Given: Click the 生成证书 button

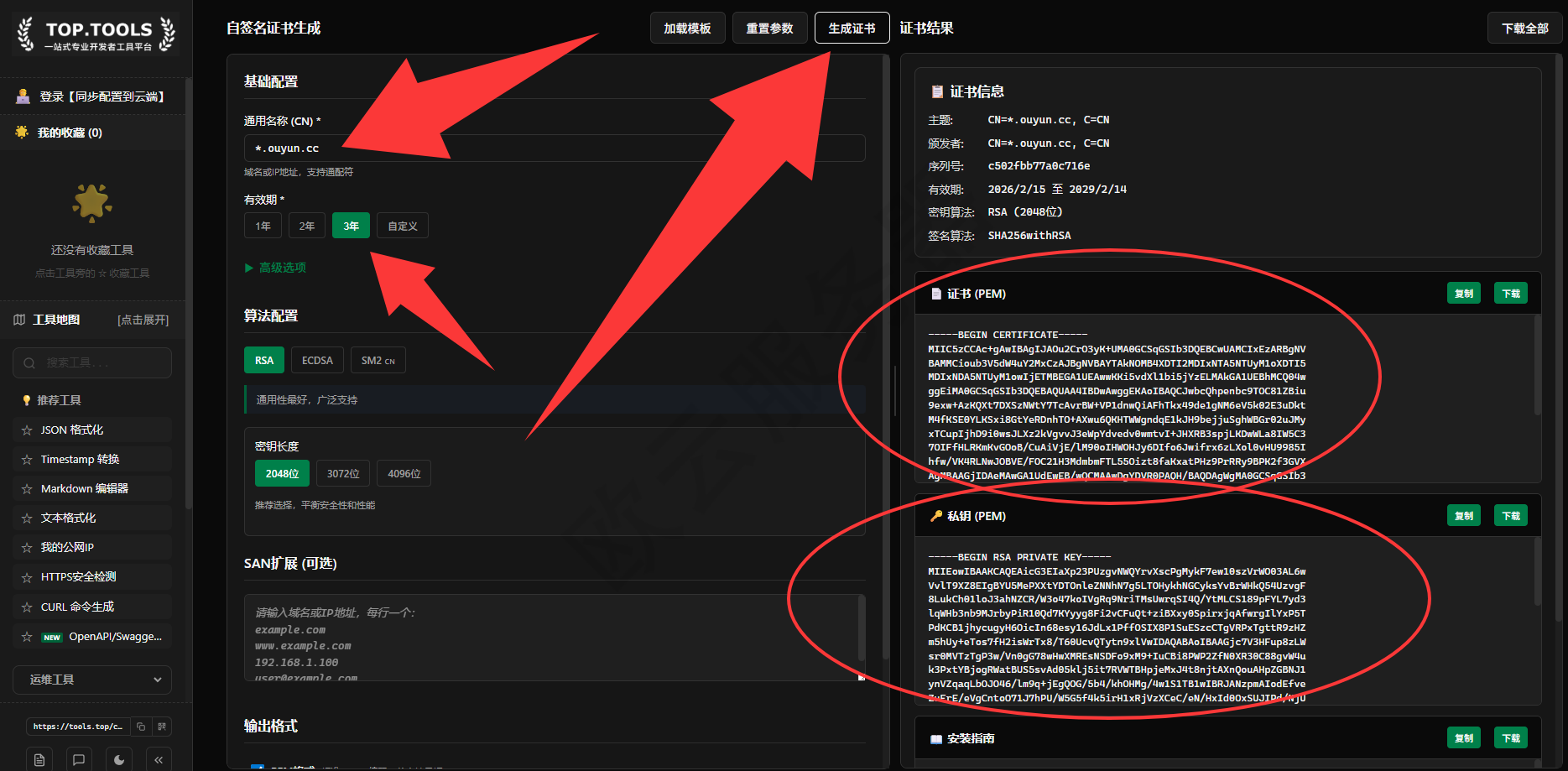Looking at the screenshot, I should [851, 29].
